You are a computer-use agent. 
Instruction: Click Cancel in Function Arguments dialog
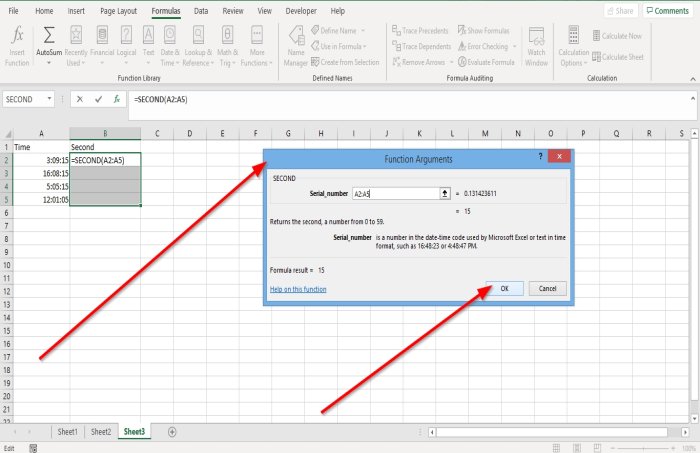pos(547,288)
